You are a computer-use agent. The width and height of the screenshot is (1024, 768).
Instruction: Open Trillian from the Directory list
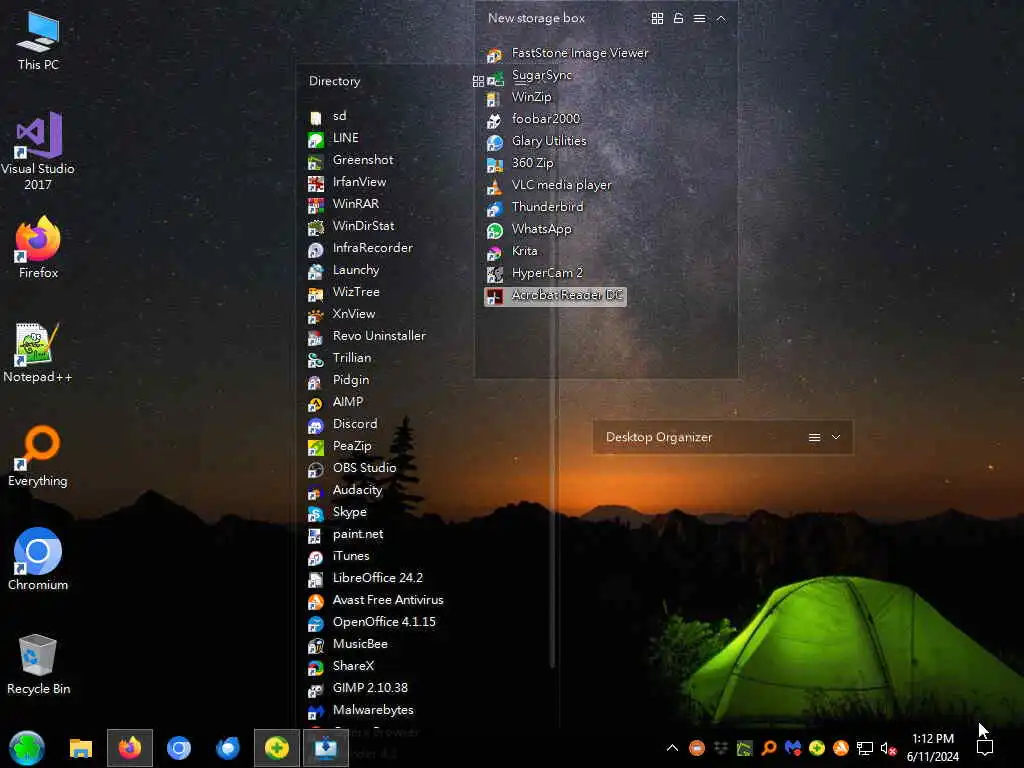340,359
